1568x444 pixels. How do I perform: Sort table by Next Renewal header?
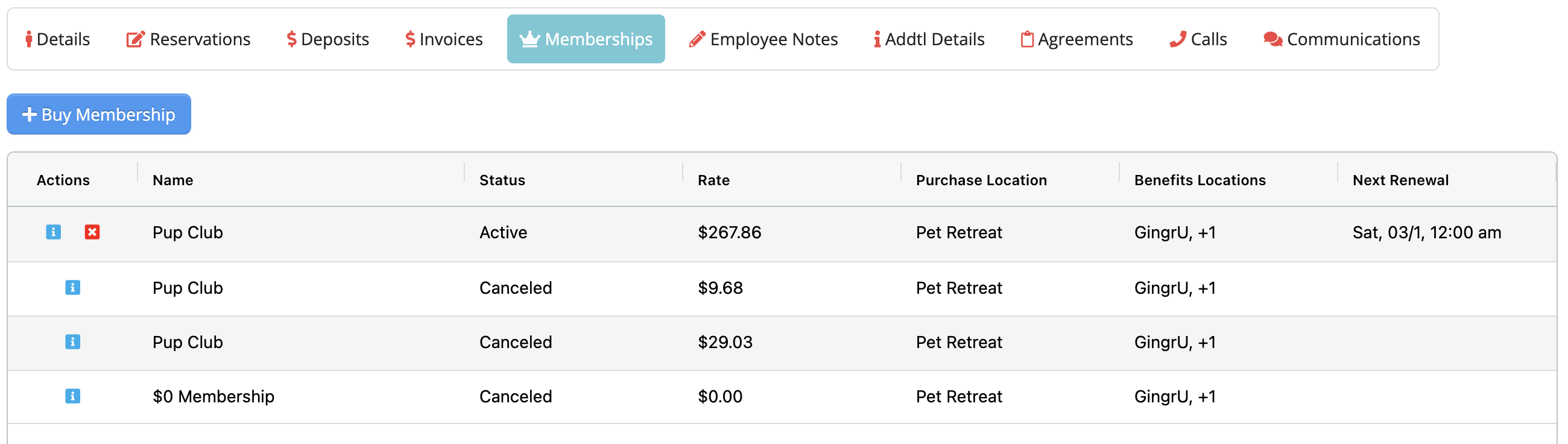1400,180
